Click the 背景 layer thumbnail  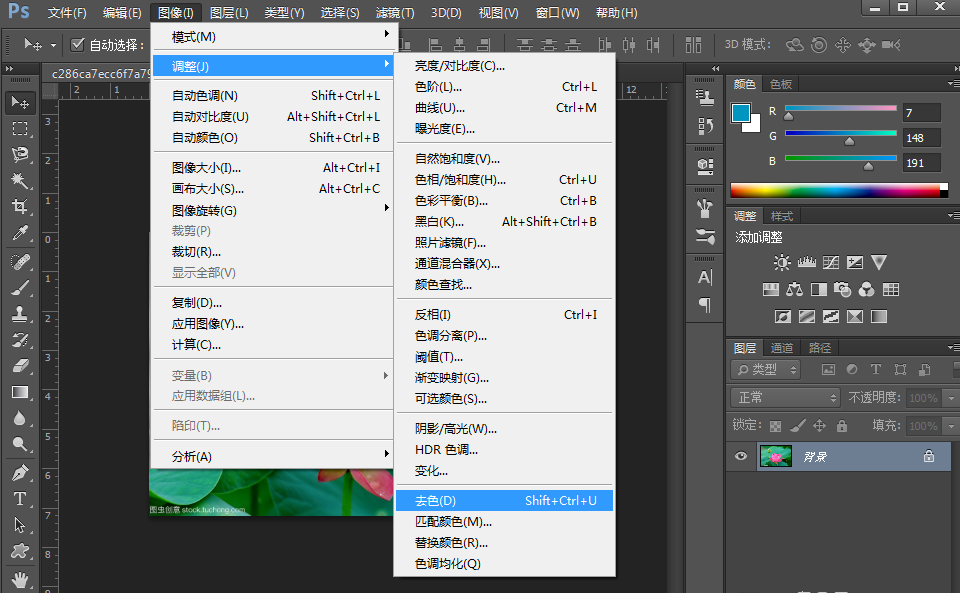(778, 456)
